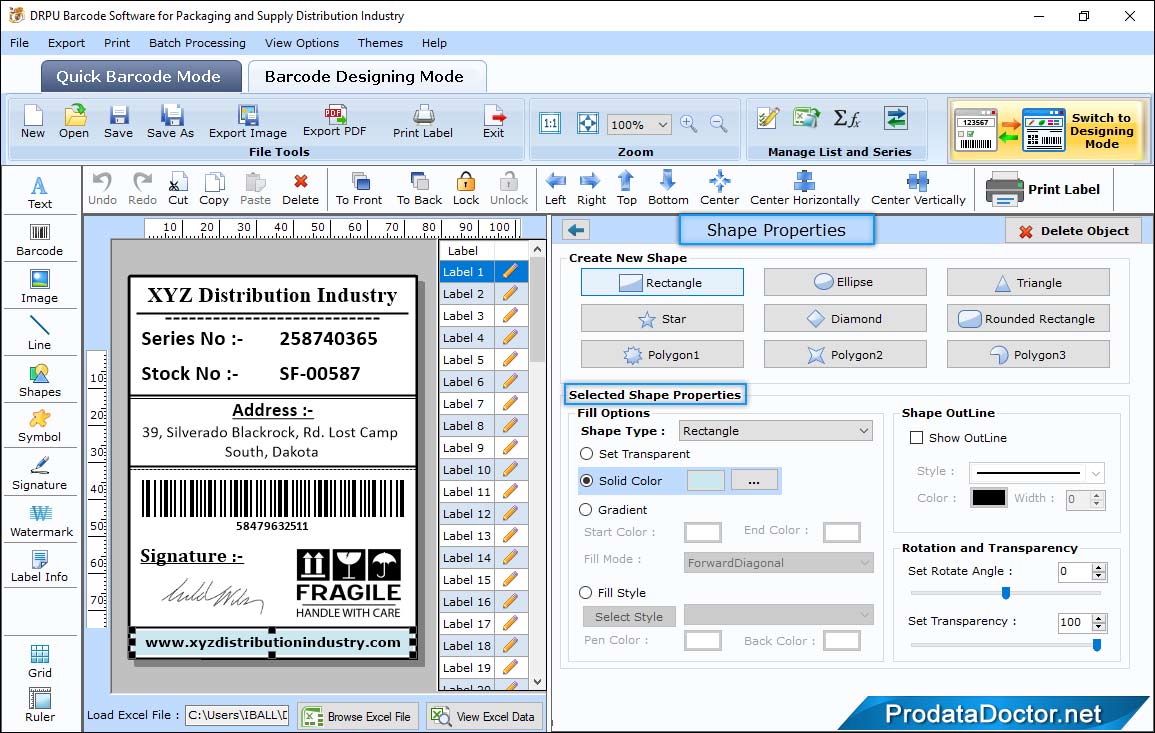This screenshot has width=1155, height=733.
Task: Create a new Star shape
Action: click(x=661, y=318)
